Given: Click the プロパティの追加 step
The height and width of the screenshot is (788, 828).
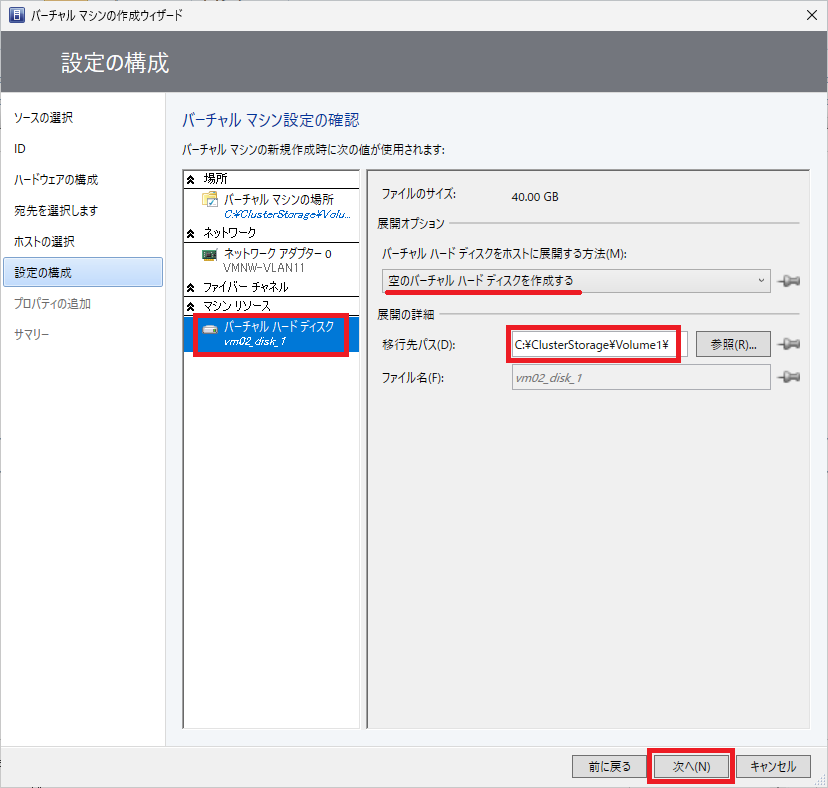Looking at the screenshot, I should 52,304.
